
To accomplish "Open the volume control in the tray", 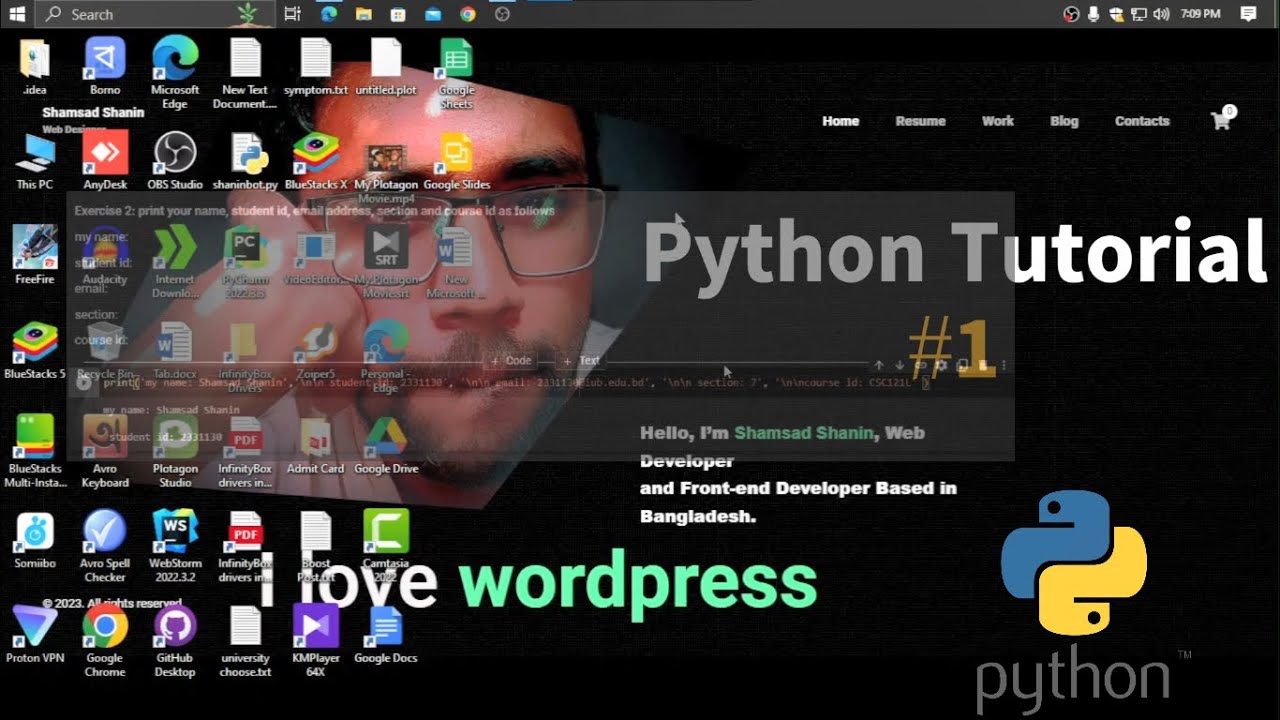I will [x=1160, y=14].
